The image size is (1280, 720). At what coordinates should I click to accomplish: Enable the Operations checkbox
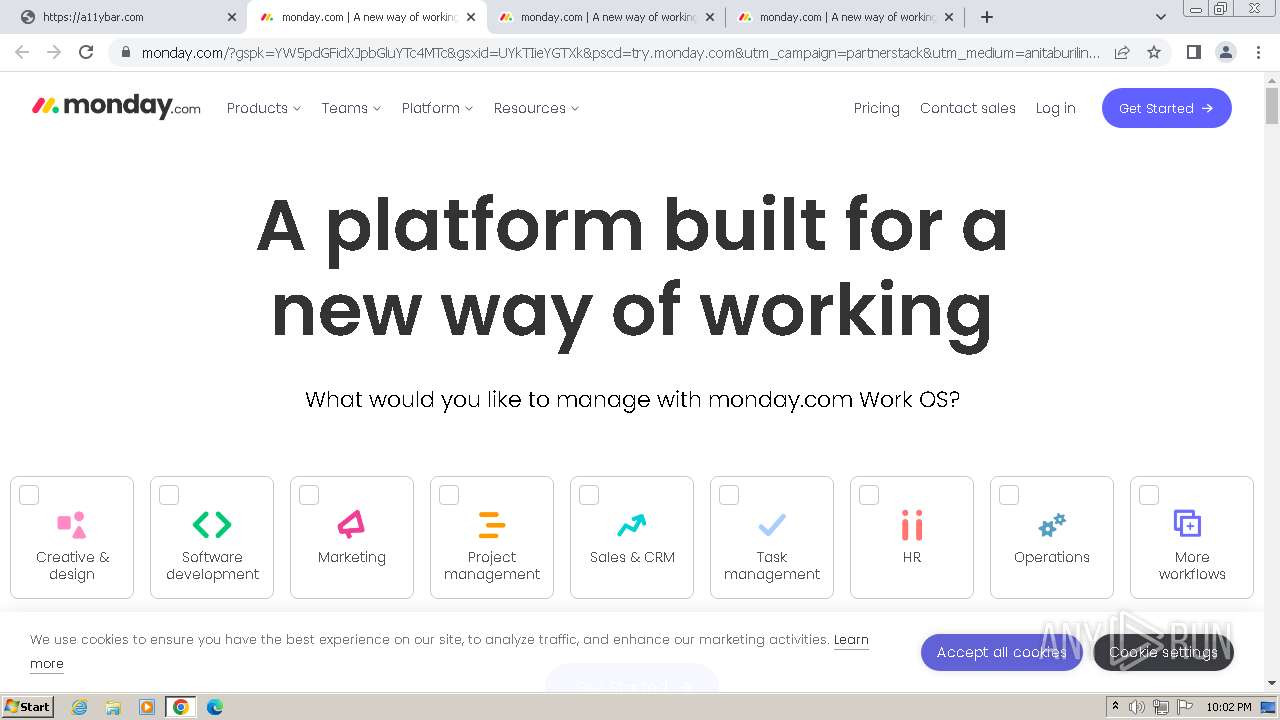point(1009,495)
